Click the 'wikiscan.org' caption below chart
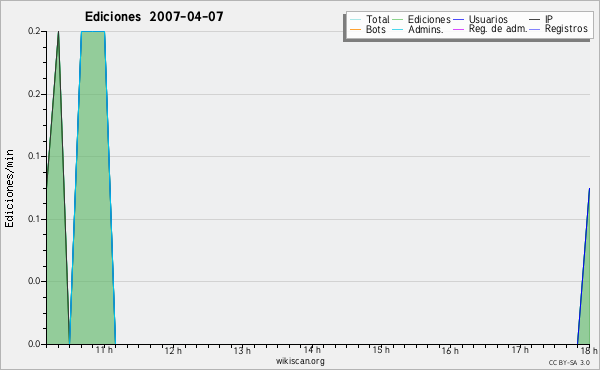Screen dimensions: 600x370 click(300, 361)
